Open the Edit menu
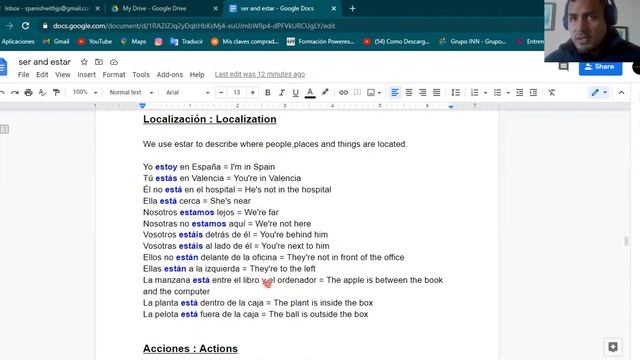The image size is (640, 360). (42, 75)
